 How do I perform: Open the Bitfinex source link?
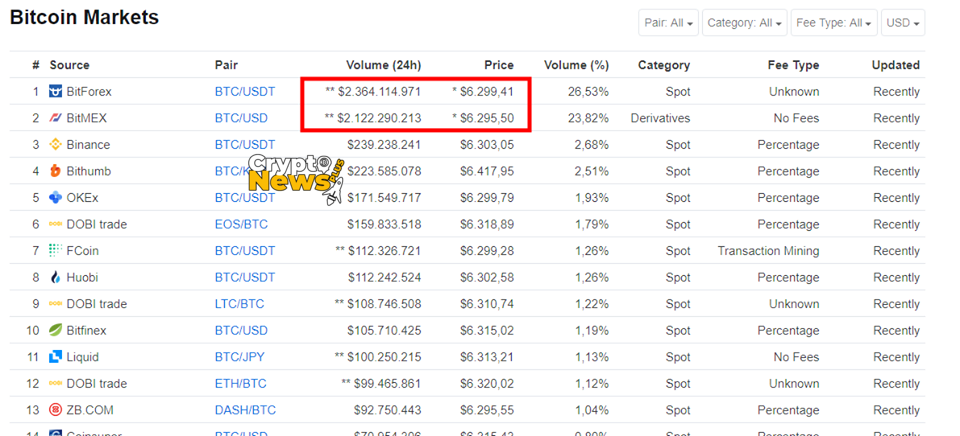point(86,330)
